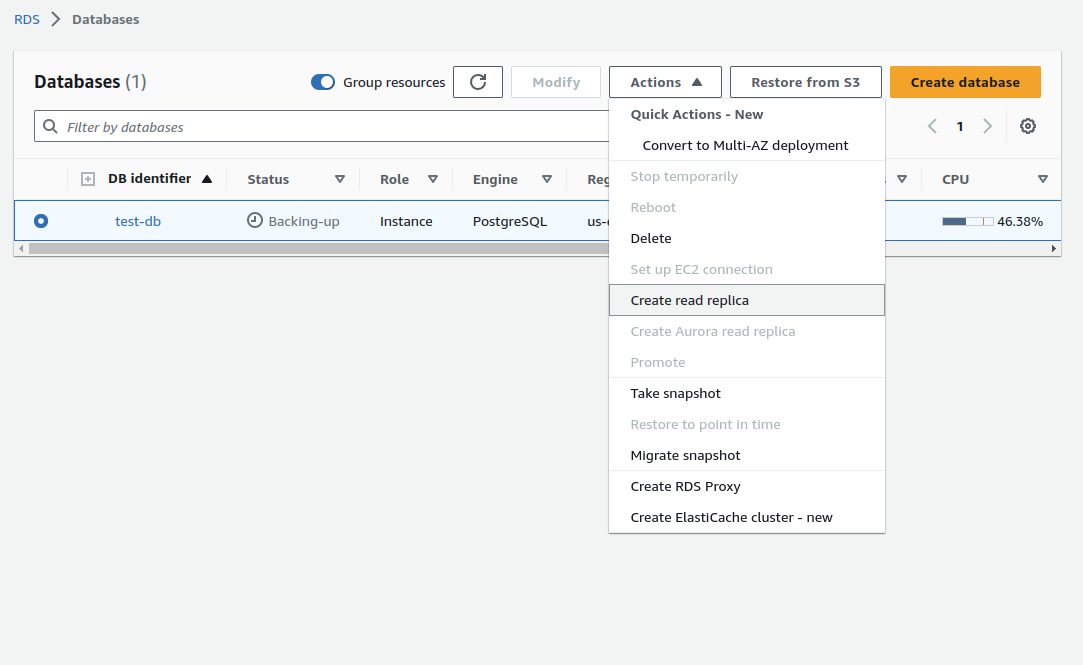
Task: Click the Quick Actions - New heading
Action: click(x=696, y=115)
